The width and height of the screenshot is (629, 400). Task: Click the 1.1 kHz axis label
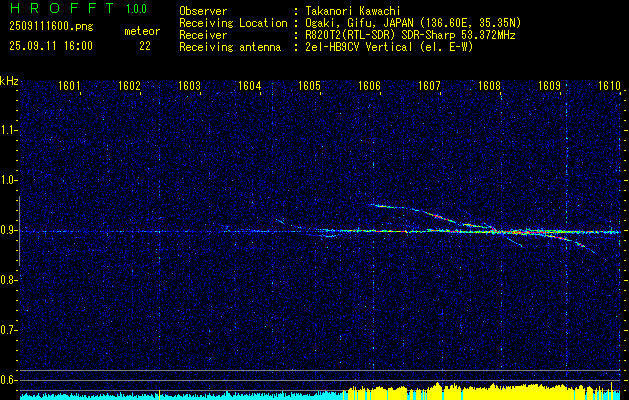8,130
